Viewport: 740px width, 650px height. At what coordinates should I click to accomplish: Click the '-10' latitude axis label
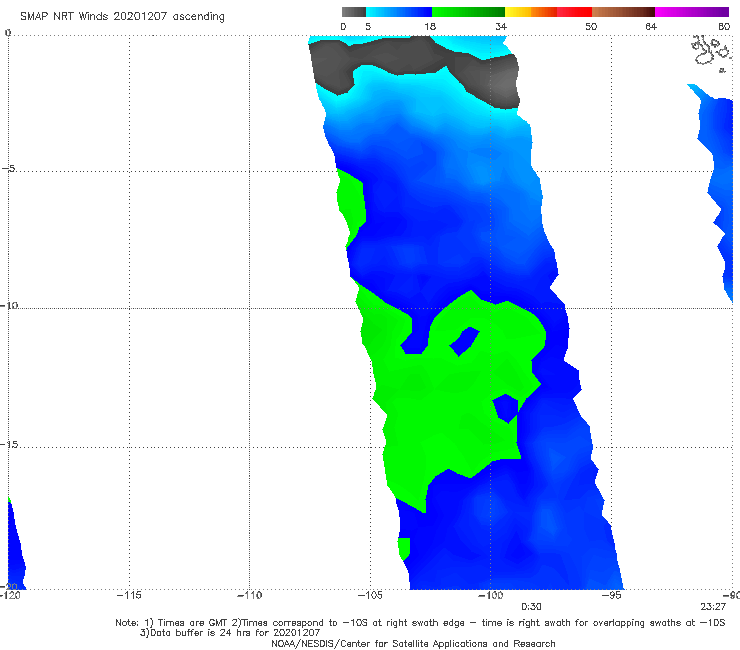[x=9, y=305]
